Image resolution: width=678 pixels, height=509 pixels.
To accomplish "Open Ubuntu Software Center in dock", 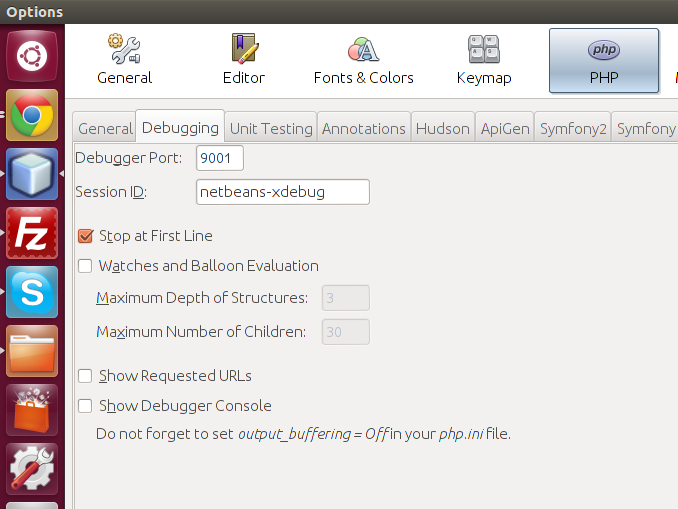I will pyautogui.click(x=32, y=410).
